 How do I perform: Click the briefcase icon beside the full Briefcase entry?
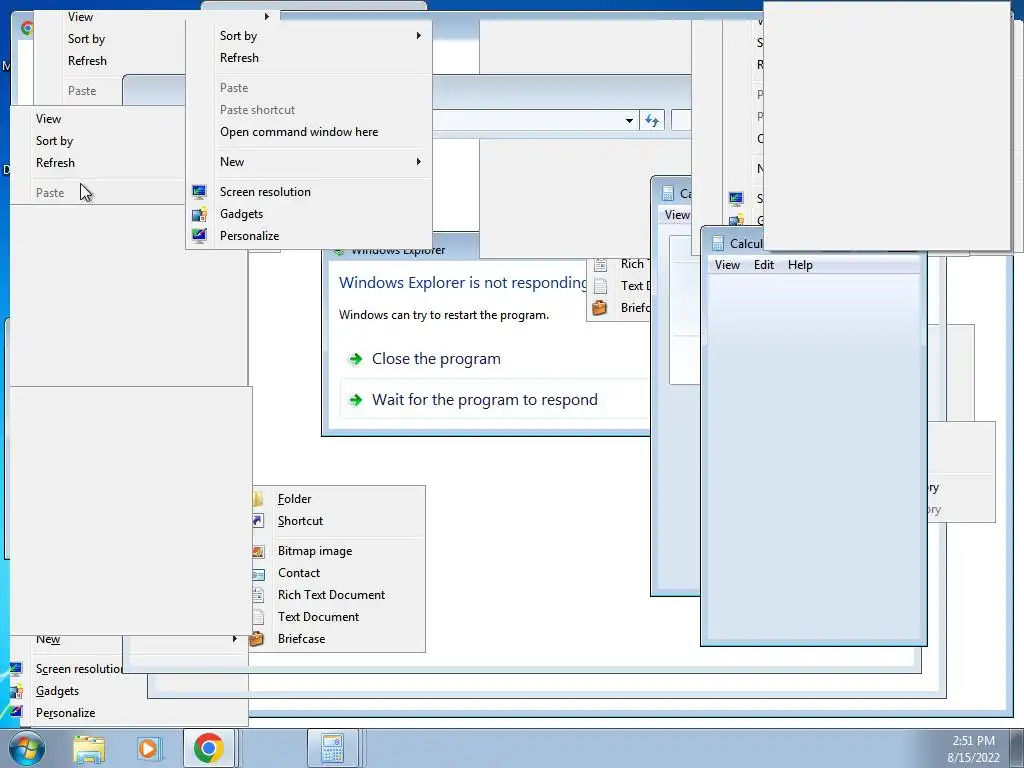257,639
